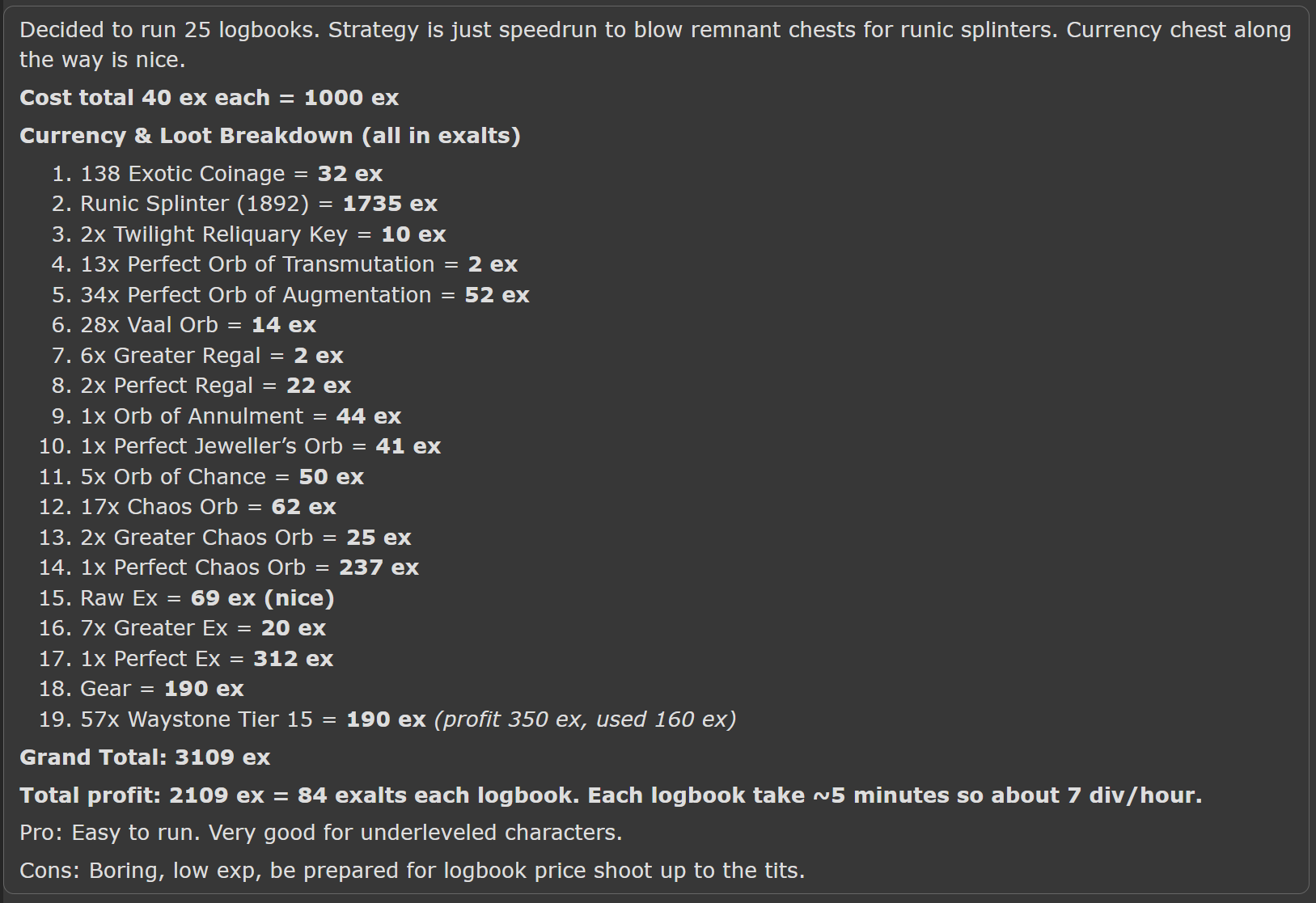Select the 17x Chaos Orb item

208,507
